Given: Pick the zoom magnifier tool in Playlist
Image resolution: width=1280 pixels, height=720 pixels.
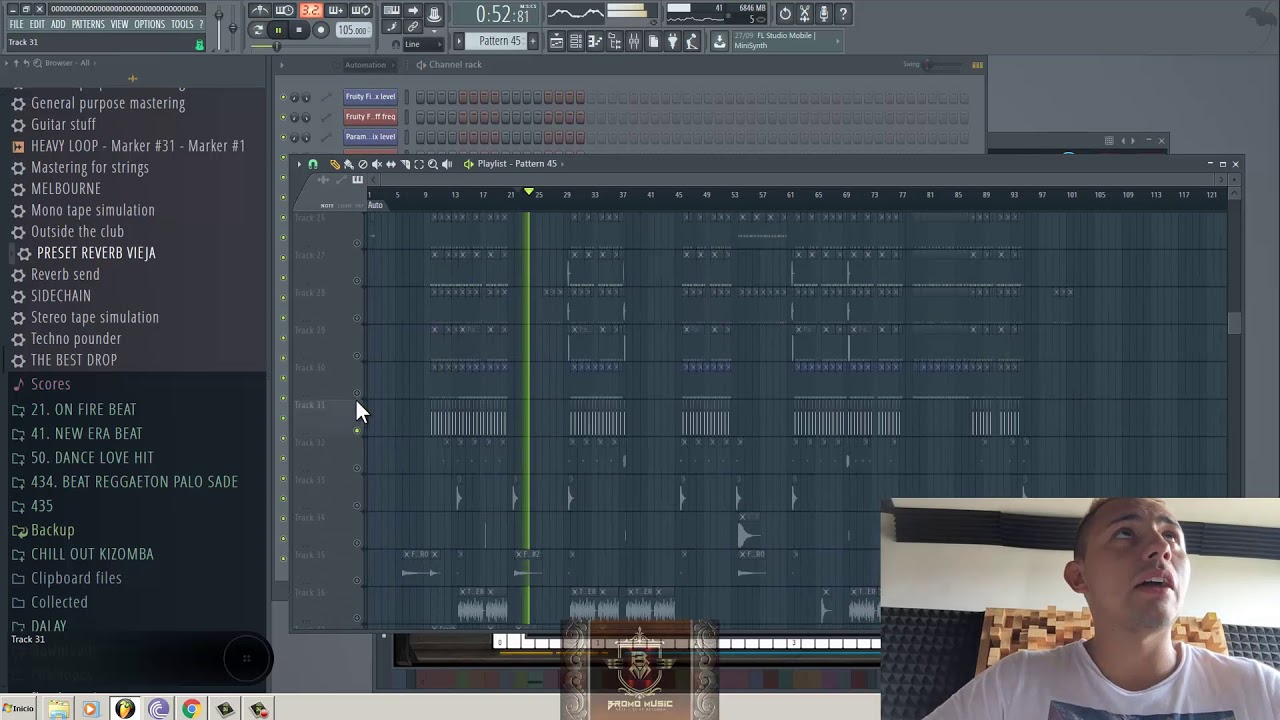Looking at the screenshot, I should click(433, 164).
